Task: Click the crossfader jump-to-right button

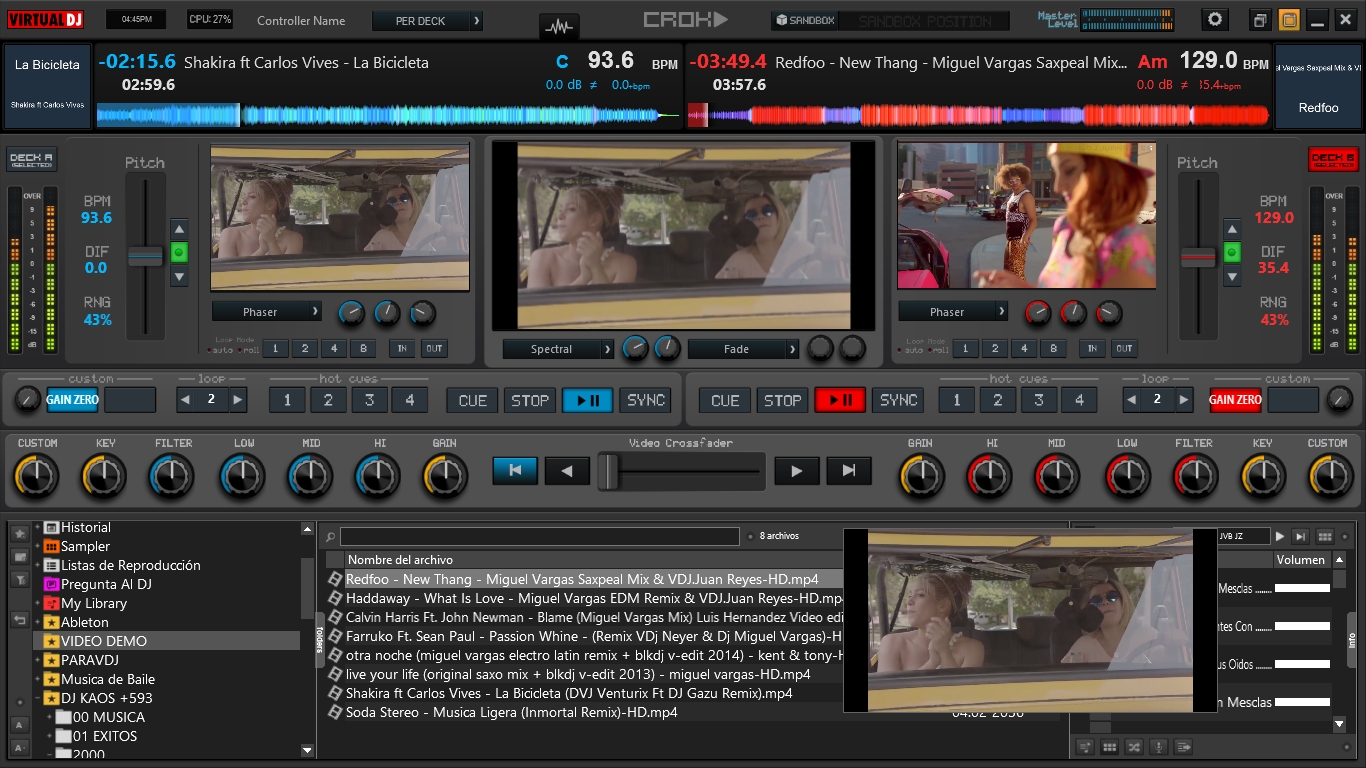Action: click(x=849, y=470)
